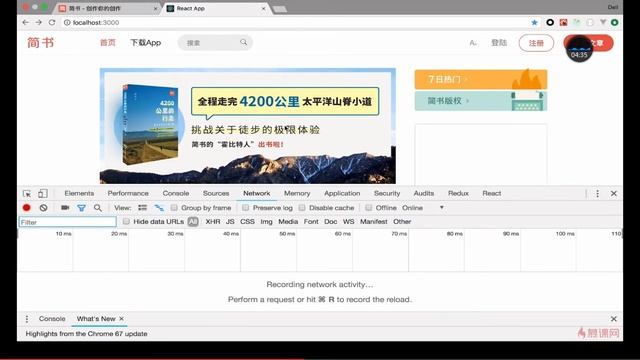Toggle the device toolbar icon
Viewport: 640px width, 360px height.
click(42, 193)
